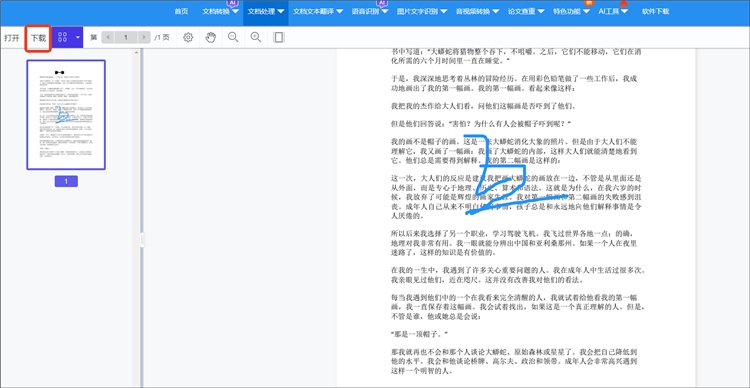Open the 软件下载 link
Screen dimensions: 750x388
coord(655,11)
